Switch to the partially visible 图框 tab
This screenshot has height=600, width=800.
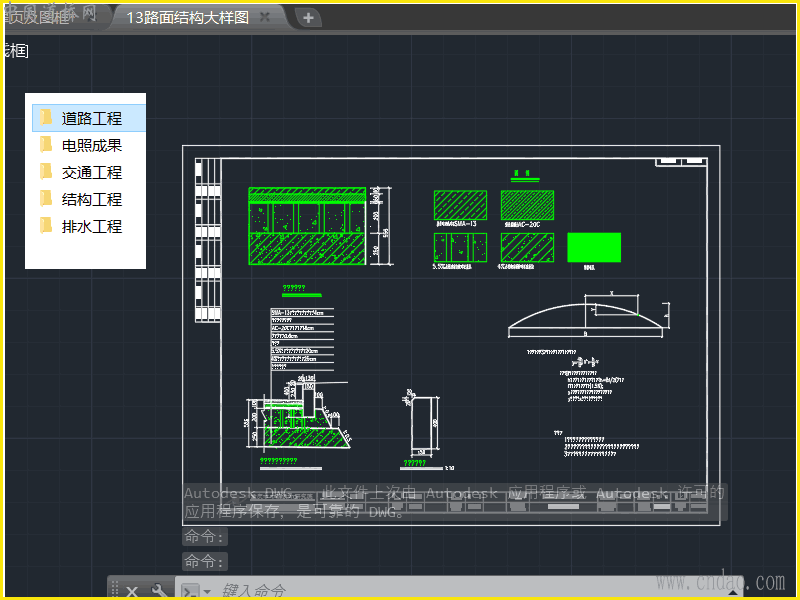pos(40,17)
